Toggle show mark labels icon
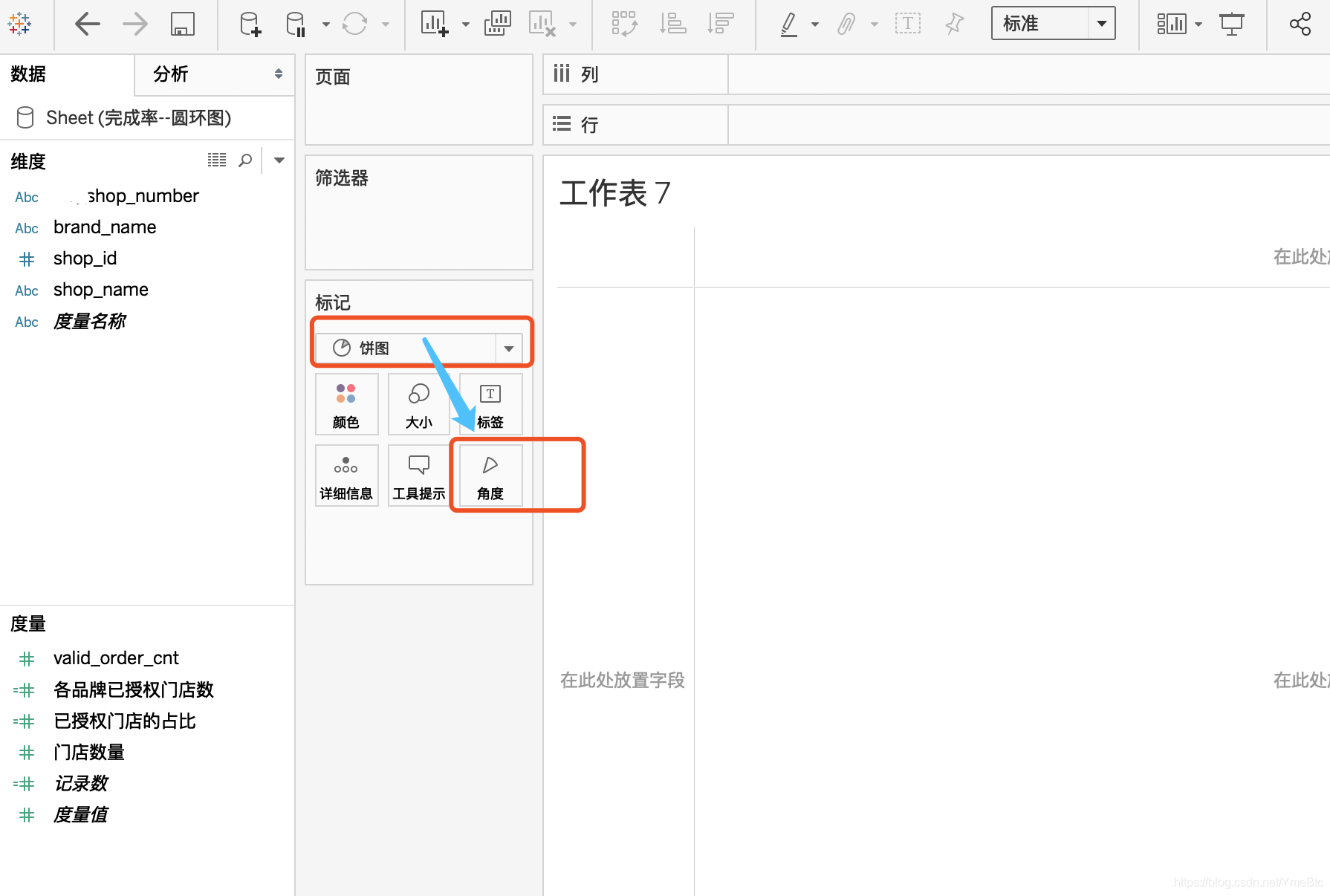The height and width of the screenshot is (896, 1330). pyautogui.click(x=908, y=24)
